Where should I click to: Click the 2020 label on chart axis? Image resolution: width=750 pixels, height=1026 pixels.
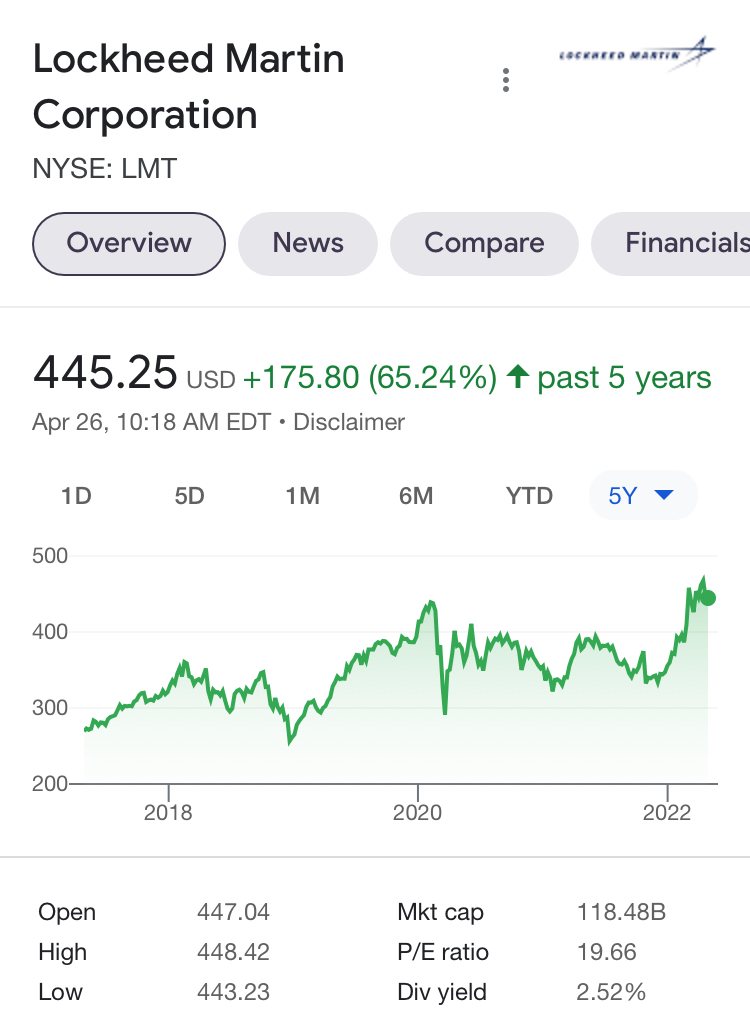(x=418, y=812)
